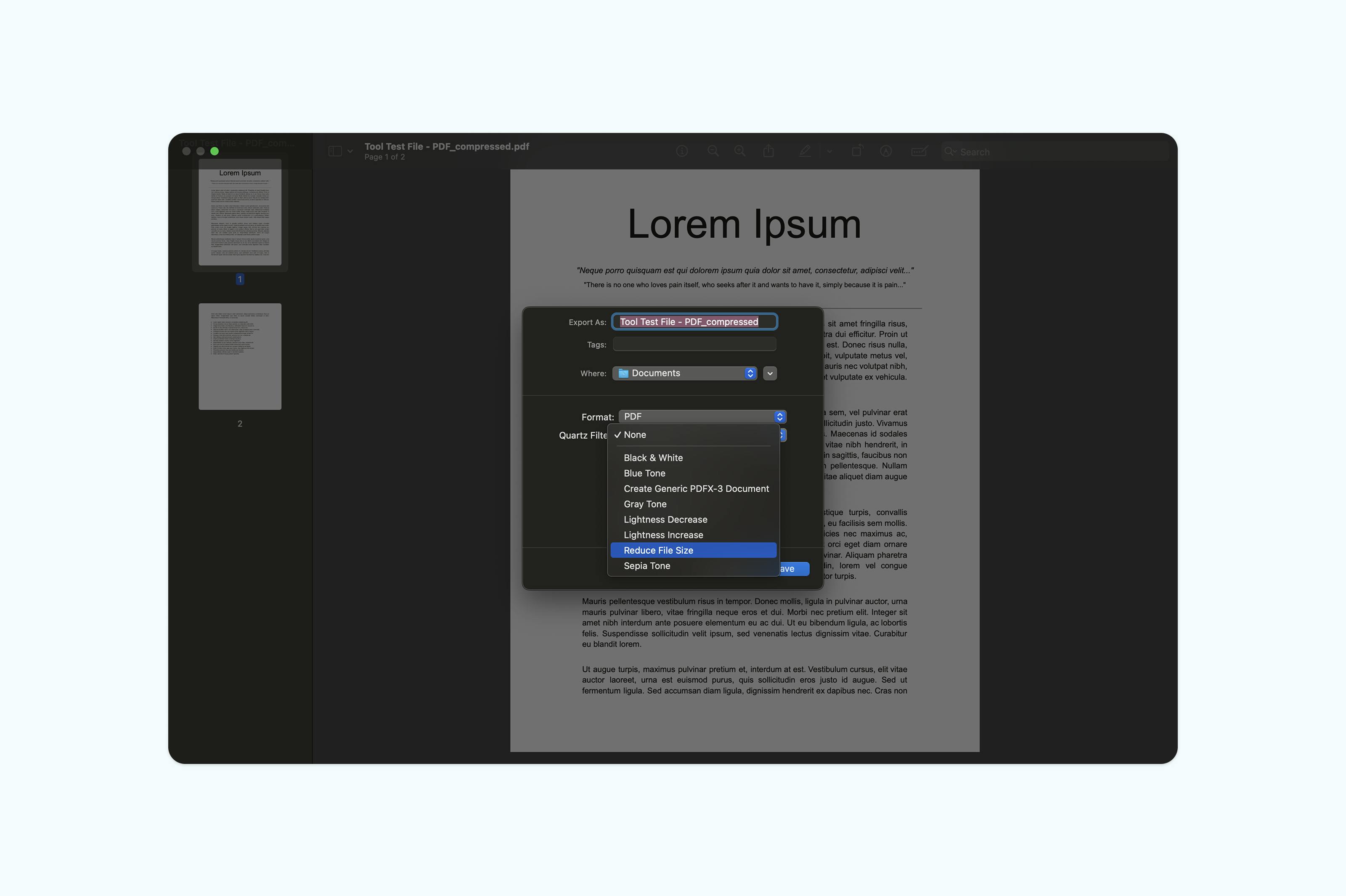The height and width of the screenshot is (896, 1346).
Task: Zoom out of the document
Action: pyautogui.click(x=713, y=151)
